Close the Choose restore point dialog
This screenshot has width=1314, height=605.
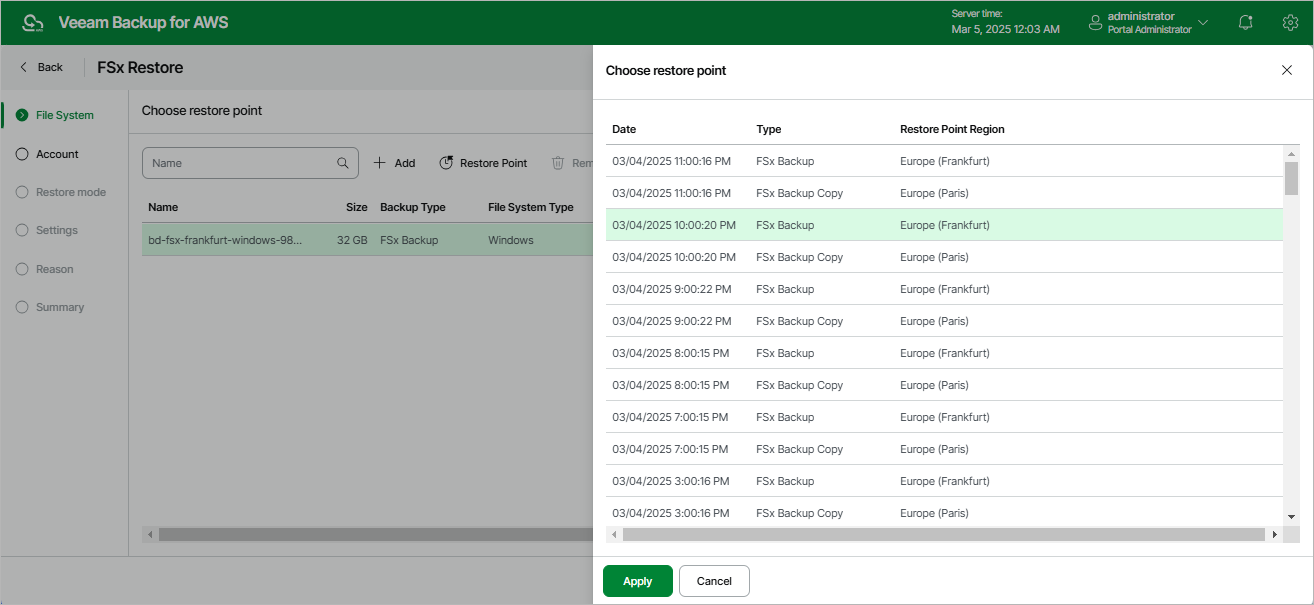point(1287,70)
